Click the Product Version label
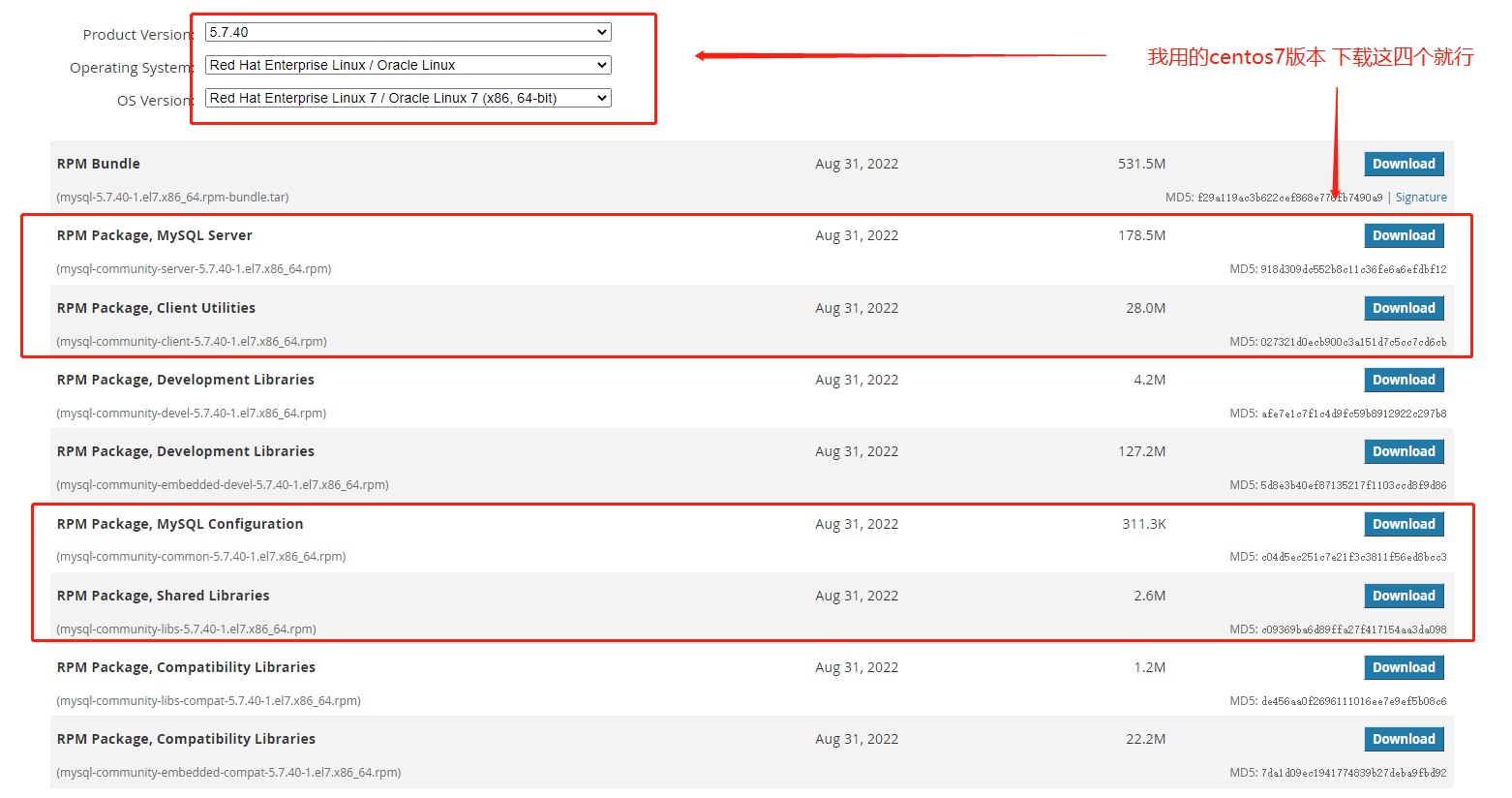This screenshot has height=798, width=1512. tap(138, 35)
